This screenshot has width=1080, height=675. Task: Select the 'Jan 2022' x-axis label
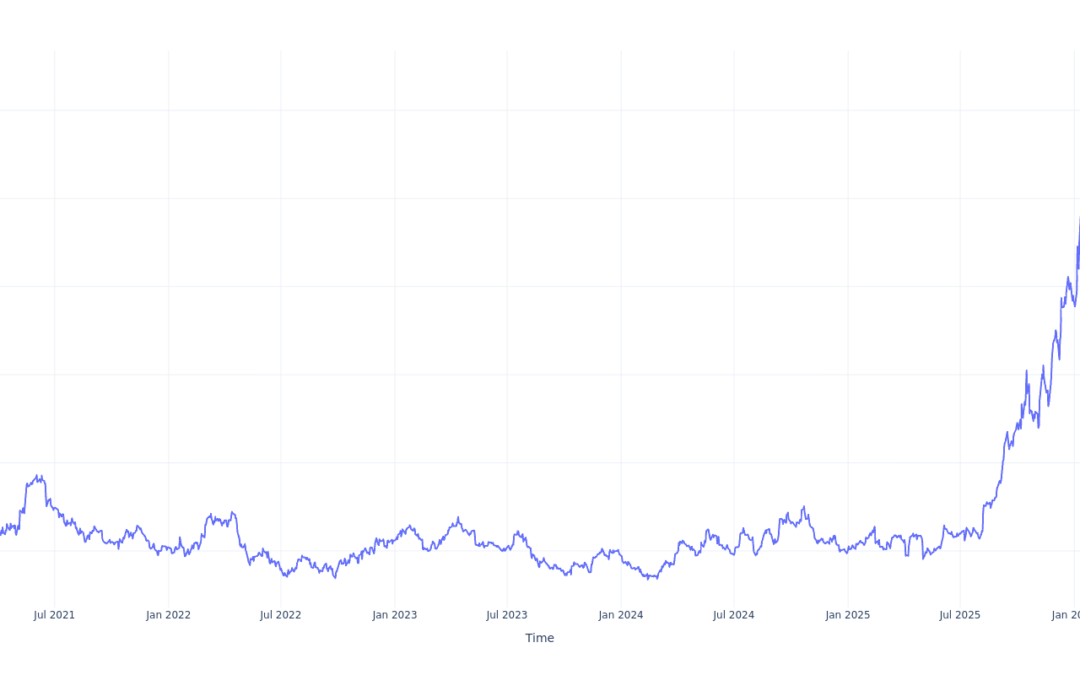[168, 615]
